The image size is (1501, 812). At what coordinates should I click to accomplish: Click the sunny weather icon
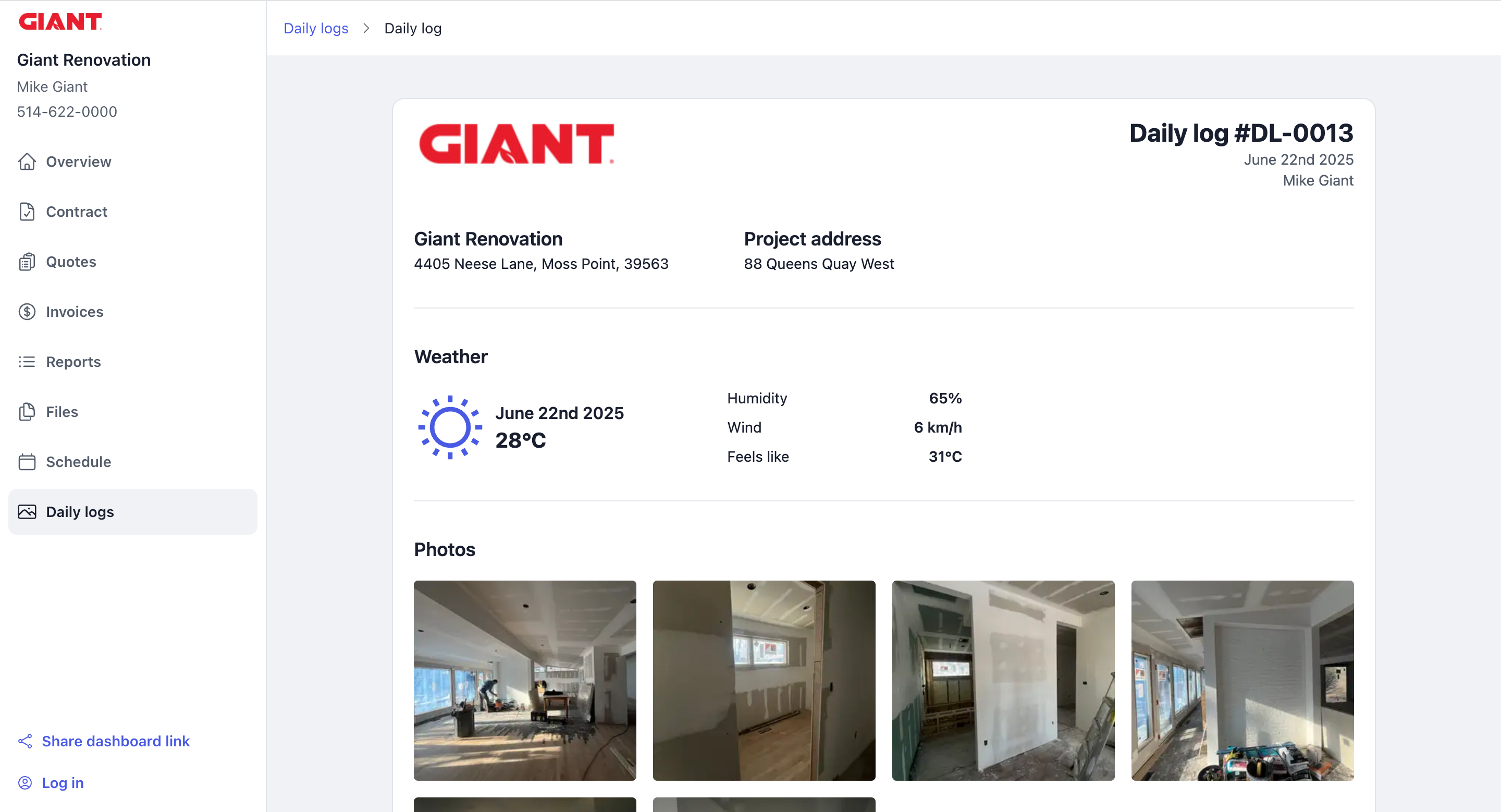[x=450, y=427]
